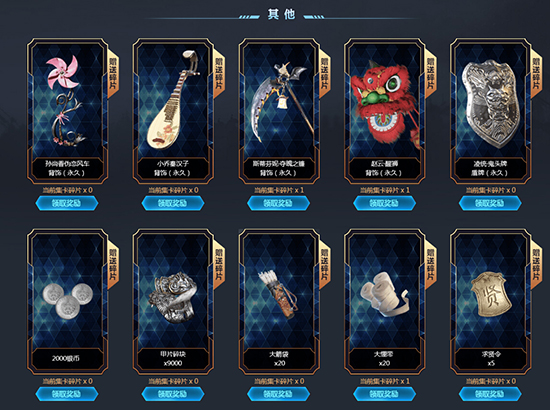Select the large arrow quiver image
This screenshot has height=410, width=550.
point(278,295)
